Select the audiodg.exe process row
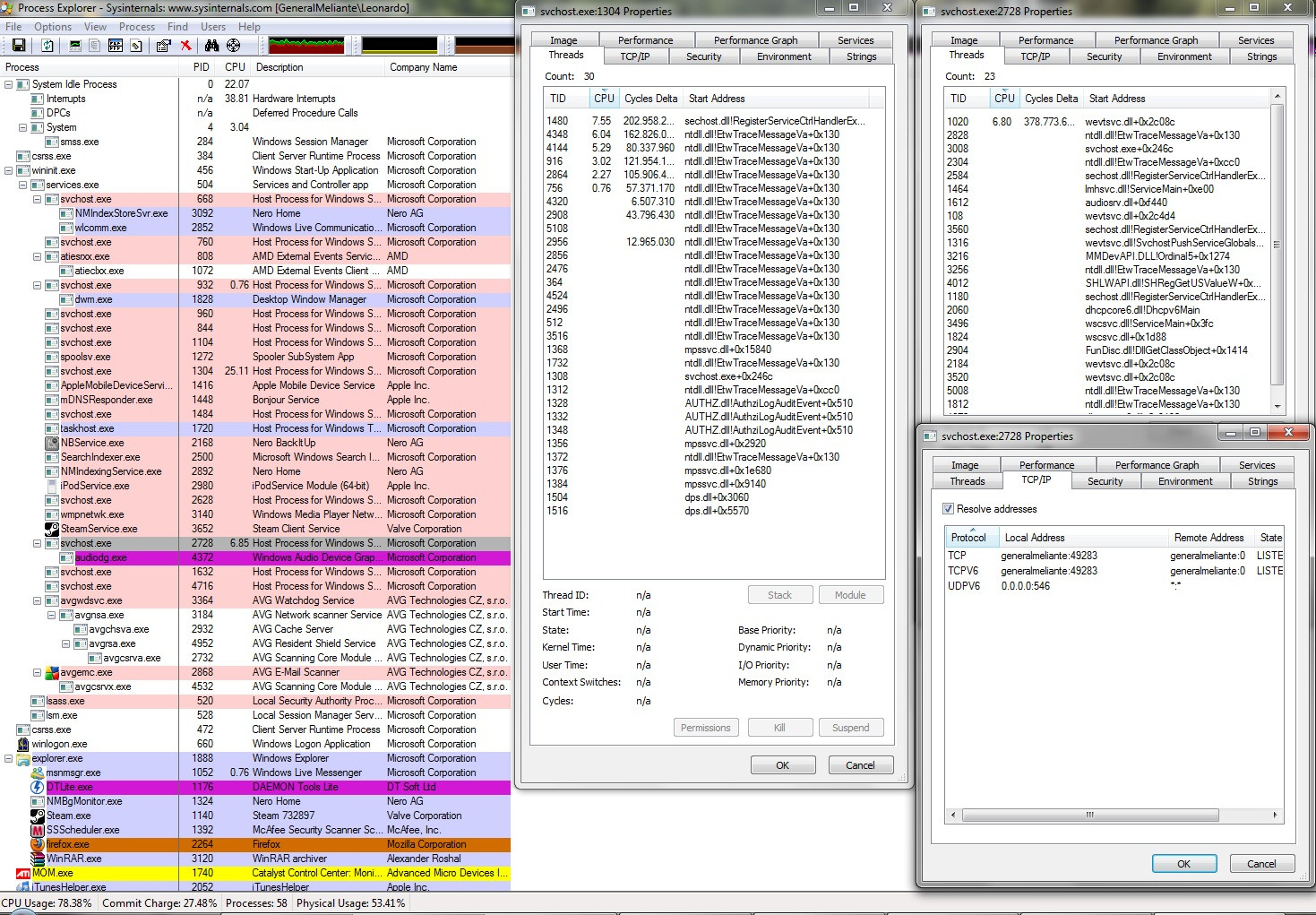This screenshot has width=1316, height=915. coord(255,557)
